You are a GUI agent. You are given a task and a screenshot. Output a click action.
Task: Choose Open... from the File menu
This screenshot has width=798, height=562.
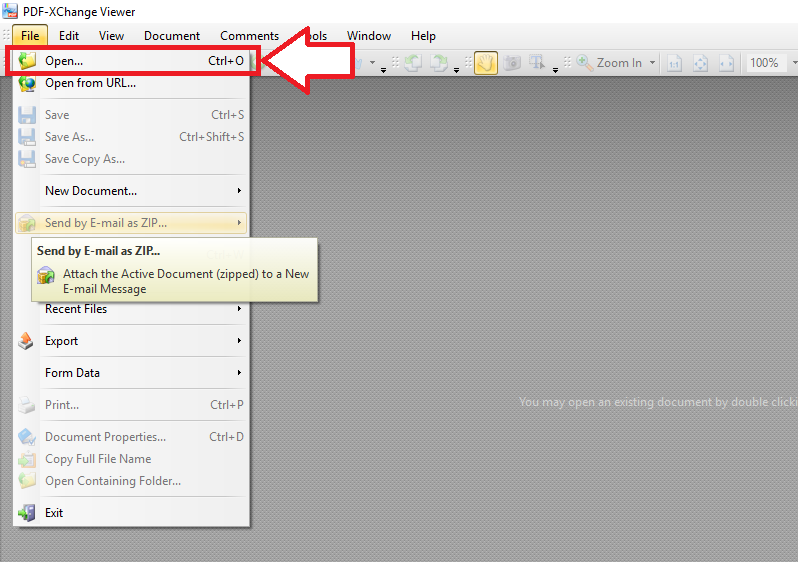point(131,61)
